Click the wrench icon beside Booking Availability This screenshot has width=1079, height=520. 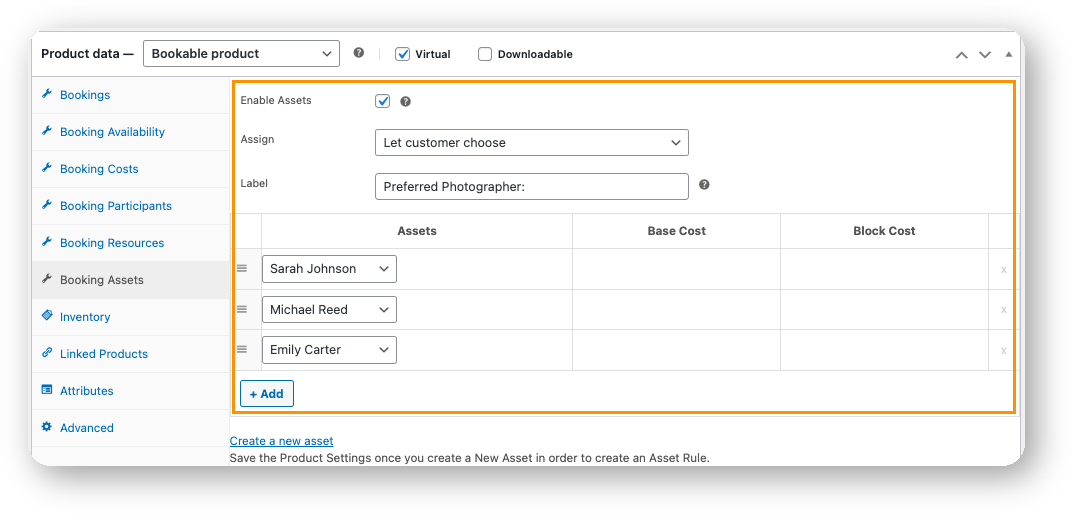tap(47, 131)
